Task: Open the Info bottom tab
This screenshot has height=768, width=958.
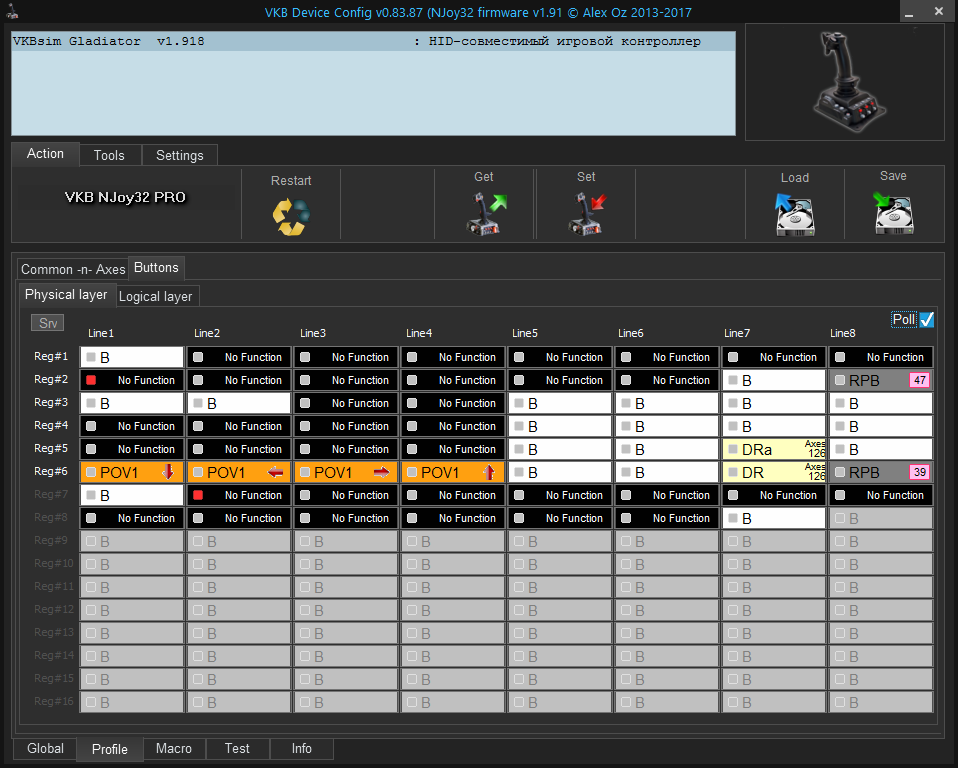Action: 302,748
